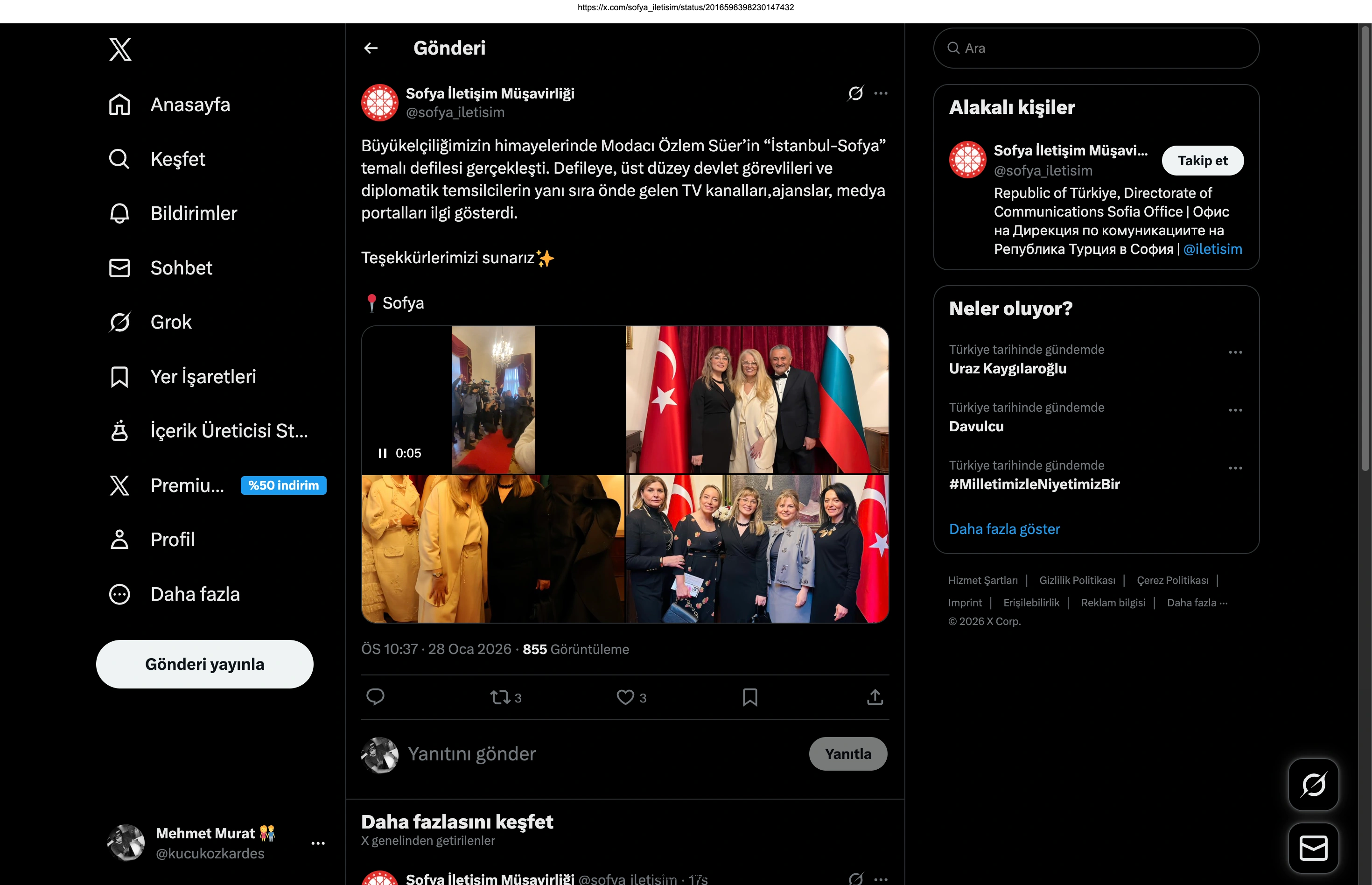
Task: Pause the video in the post
Action: 383,453
